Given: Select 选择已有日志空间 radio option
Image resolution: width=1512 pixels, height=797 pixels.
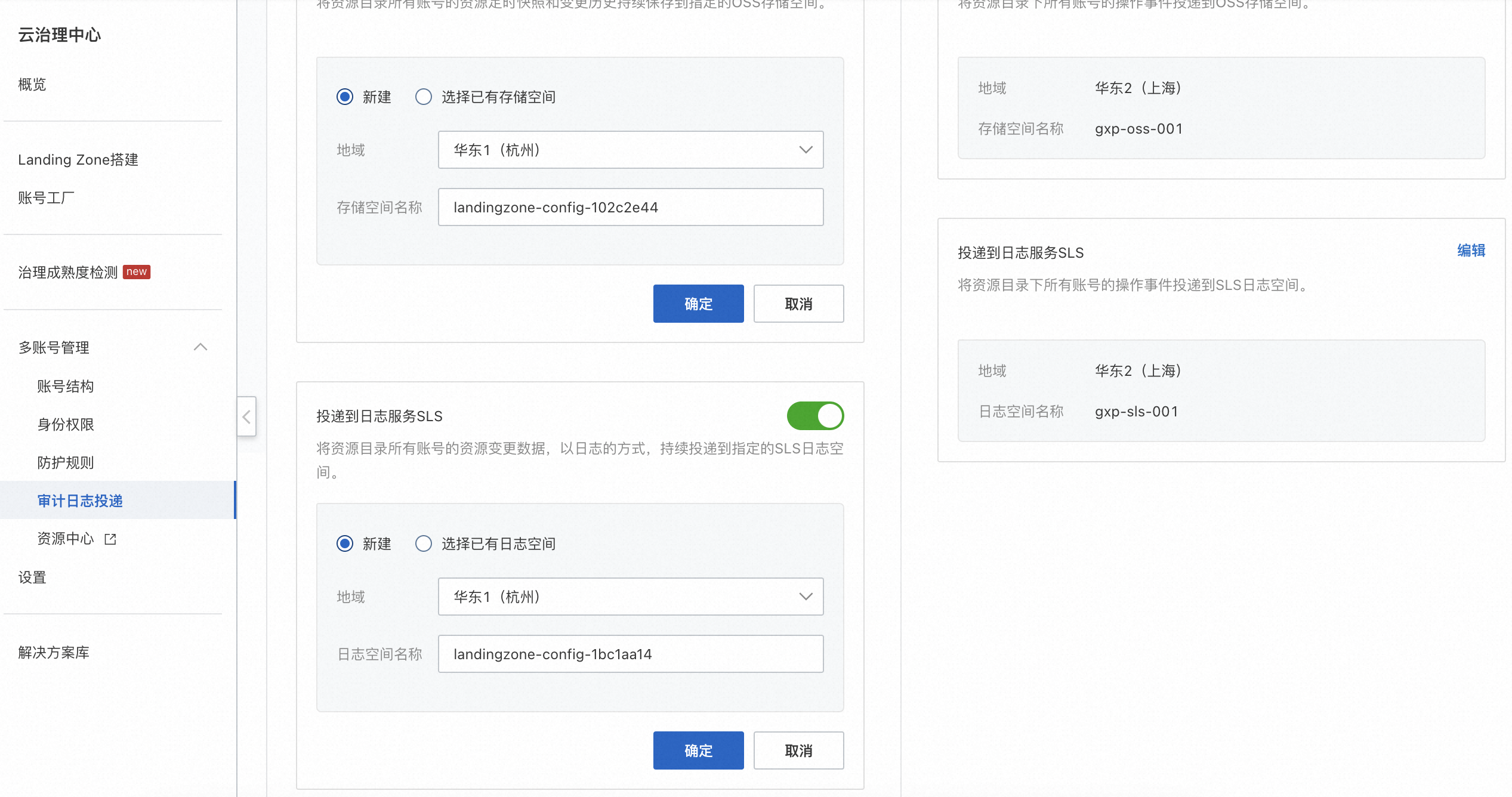Looking at the screenshot, I should (424, 543).
